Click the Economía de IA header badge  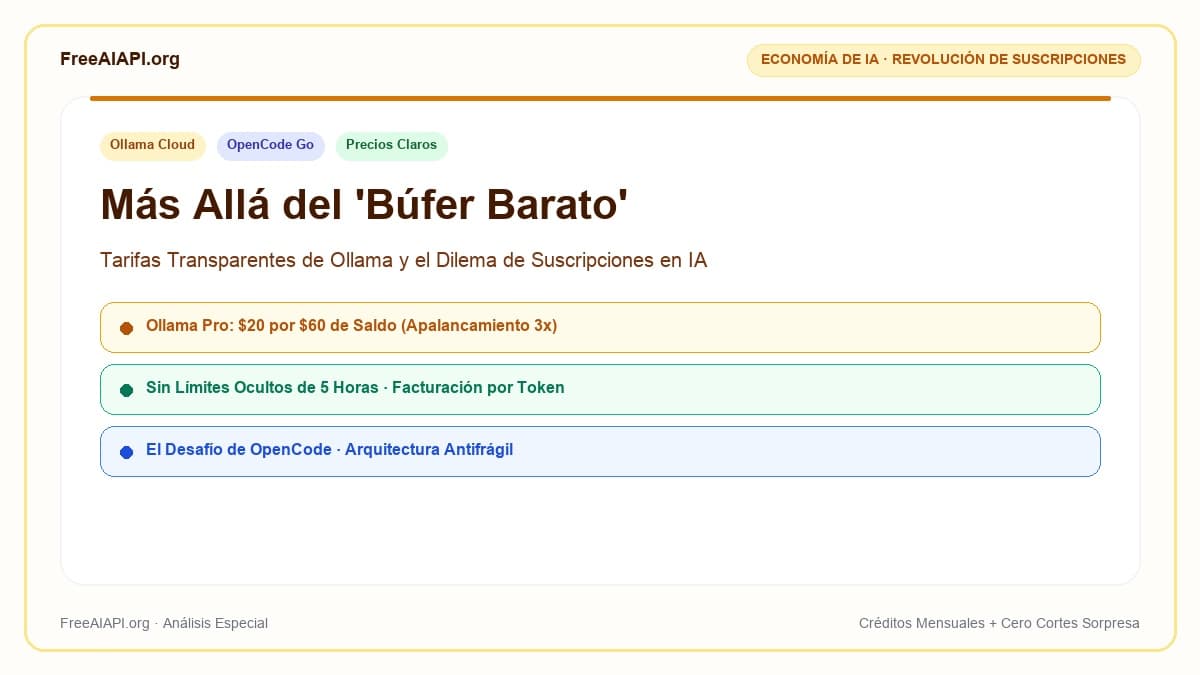[x=943, y=60]
